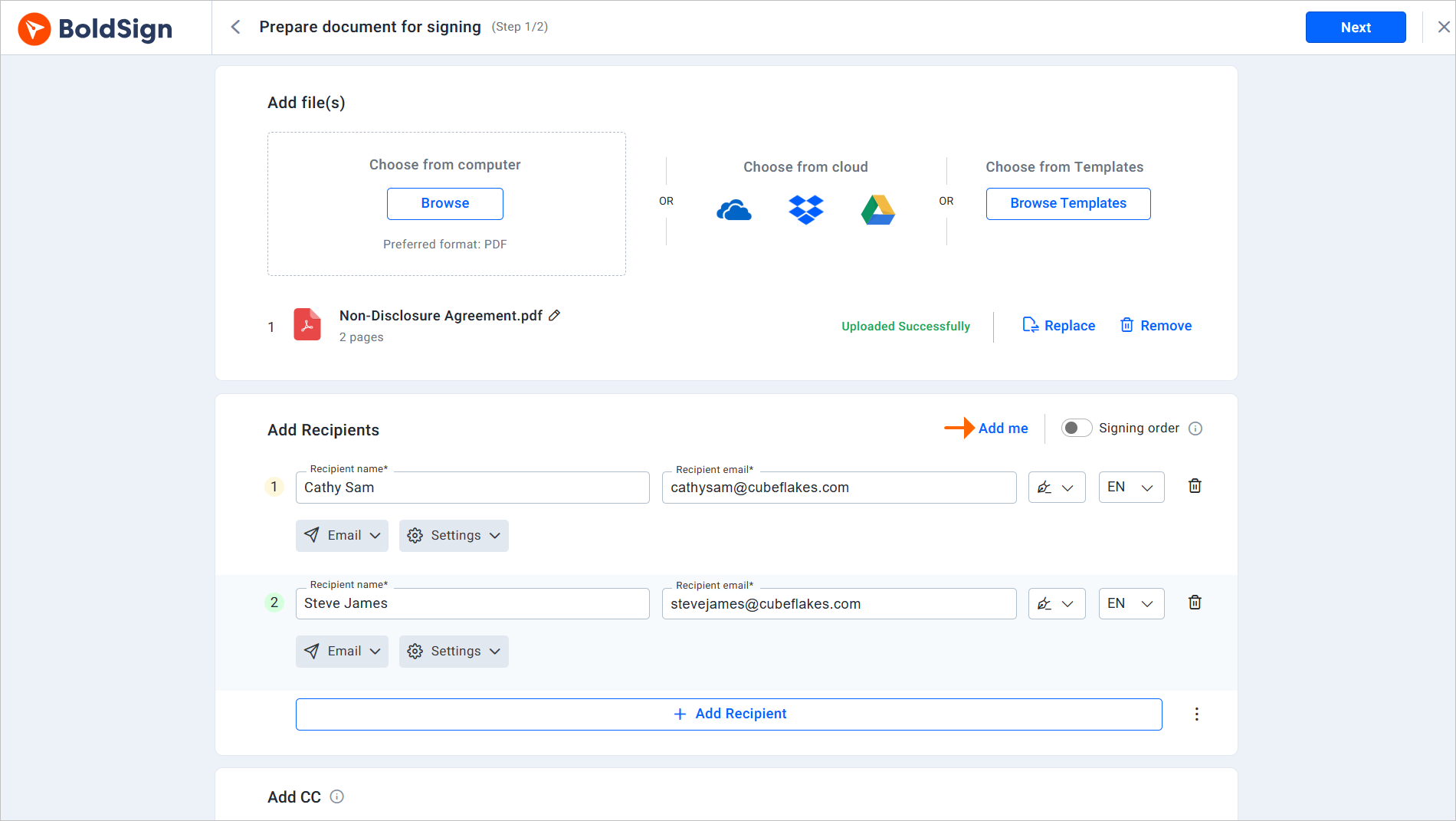The image size is (1456, 821).
Task: Click Add Recipient button
Action: point(729,714)
